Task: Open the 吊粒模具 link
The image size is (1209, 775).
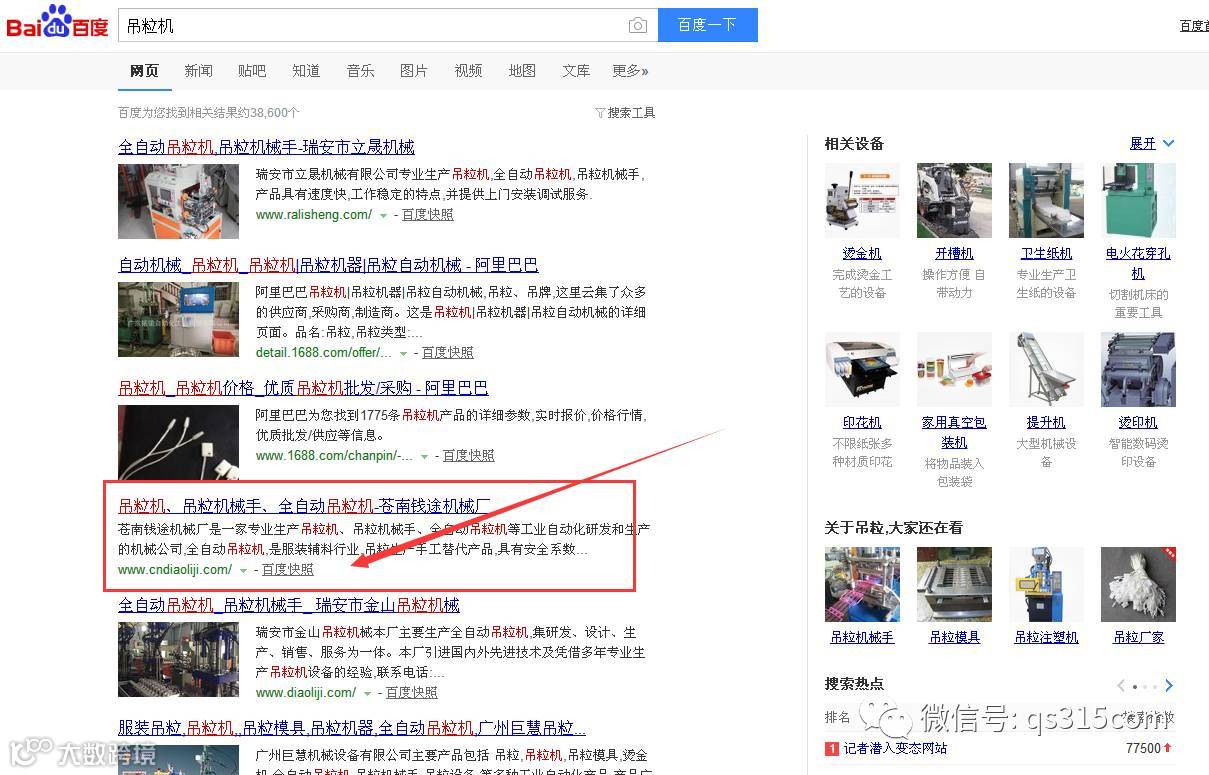Action: point(954,637)
